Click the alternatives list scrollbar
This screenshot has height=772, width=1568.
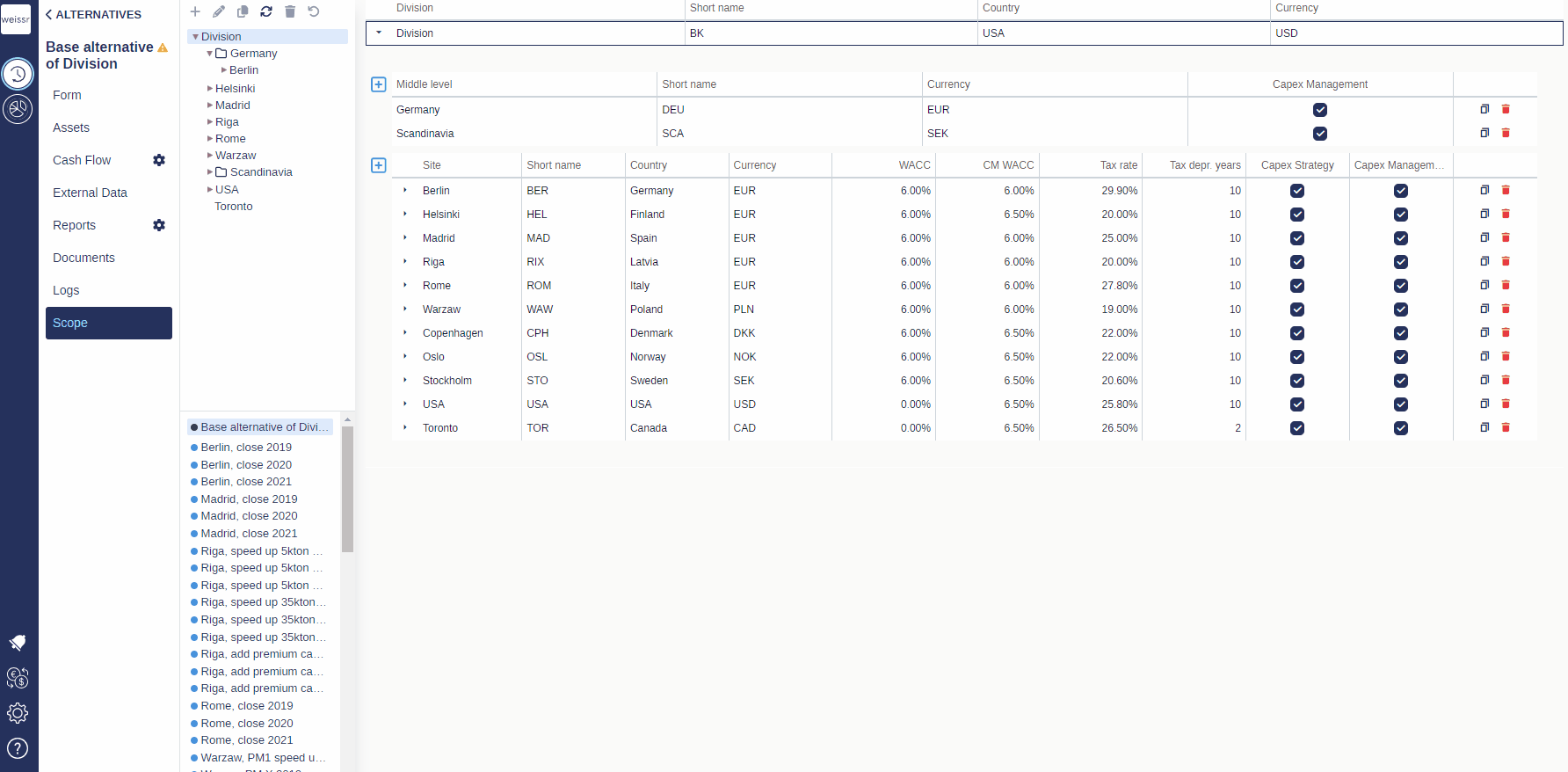(347, 488)
